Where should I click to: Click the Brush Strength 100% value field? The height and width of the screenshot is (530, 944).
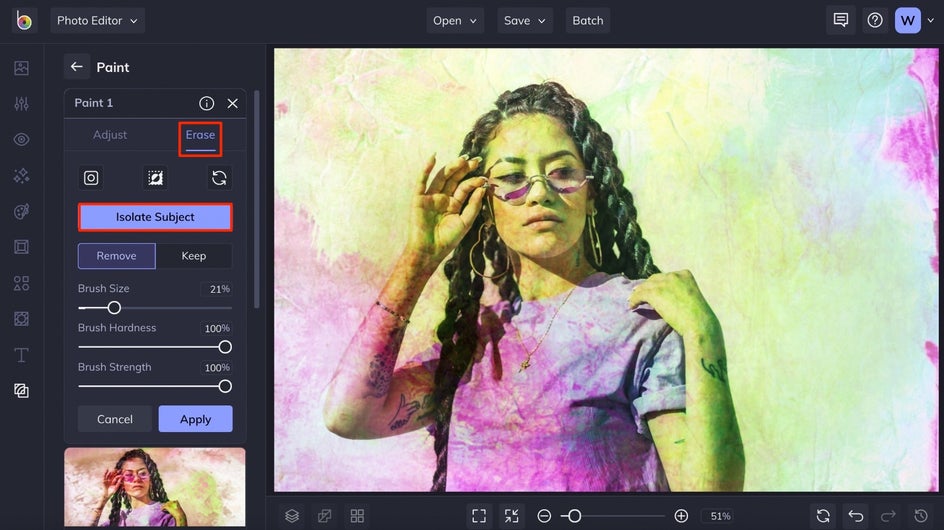click(217, 367)
